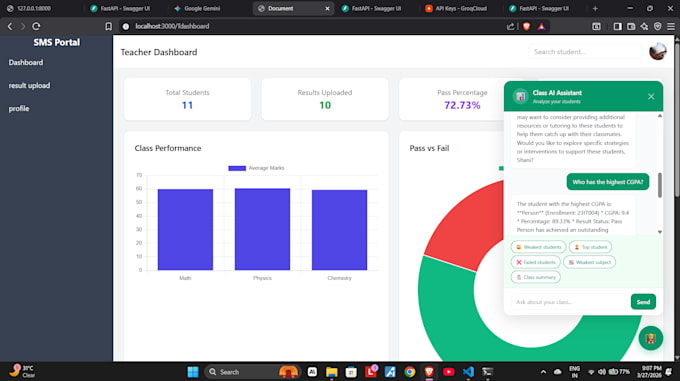Screen dimensions: 680x381
Task: Toggle the floating AI assistant button
Action: (651, 338)
